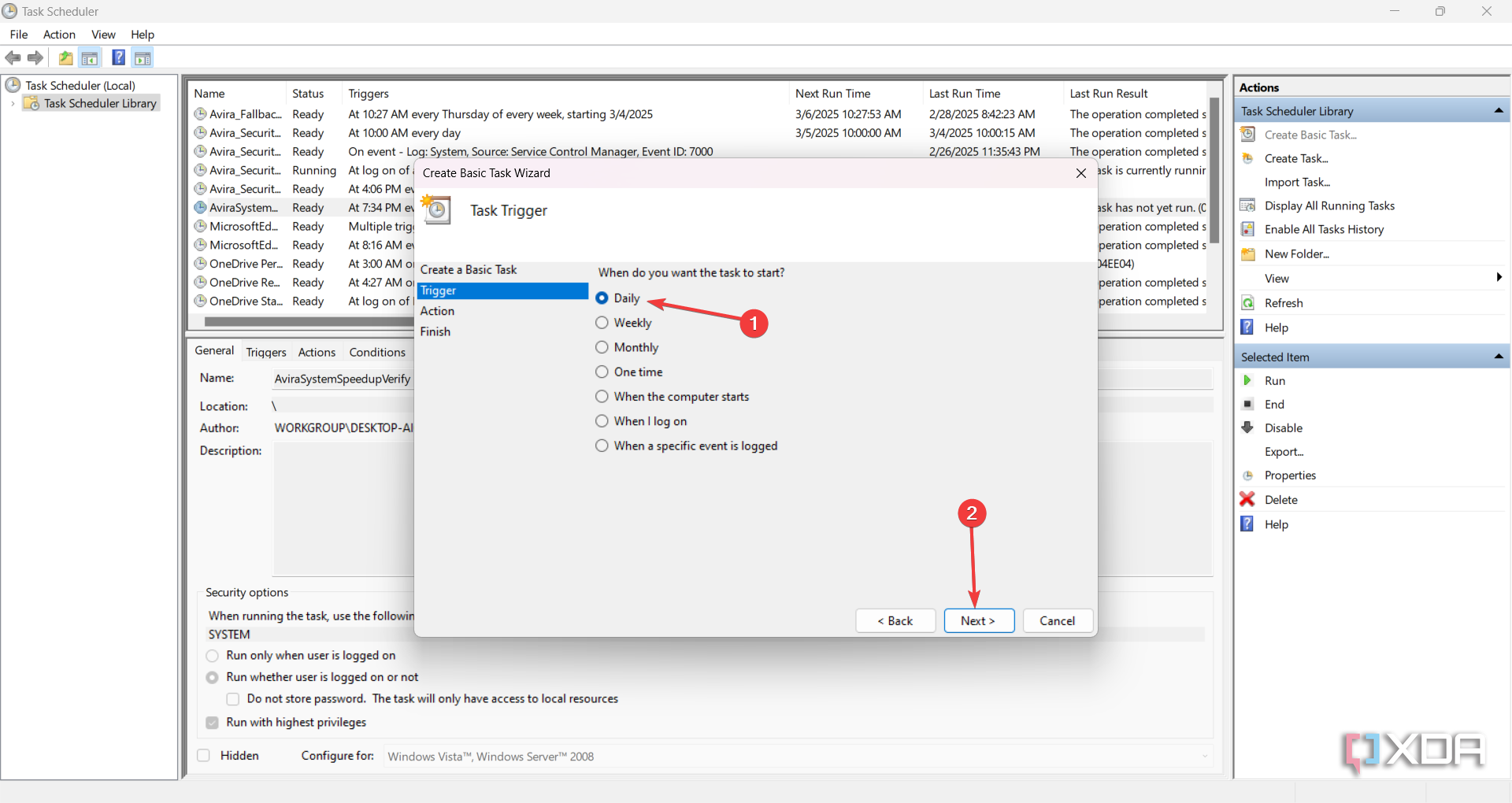This screenshot has height=803, width=1512.
Task: Click the Show/Hide Console Tree toolbar icon
Action: tap(90, 57)
